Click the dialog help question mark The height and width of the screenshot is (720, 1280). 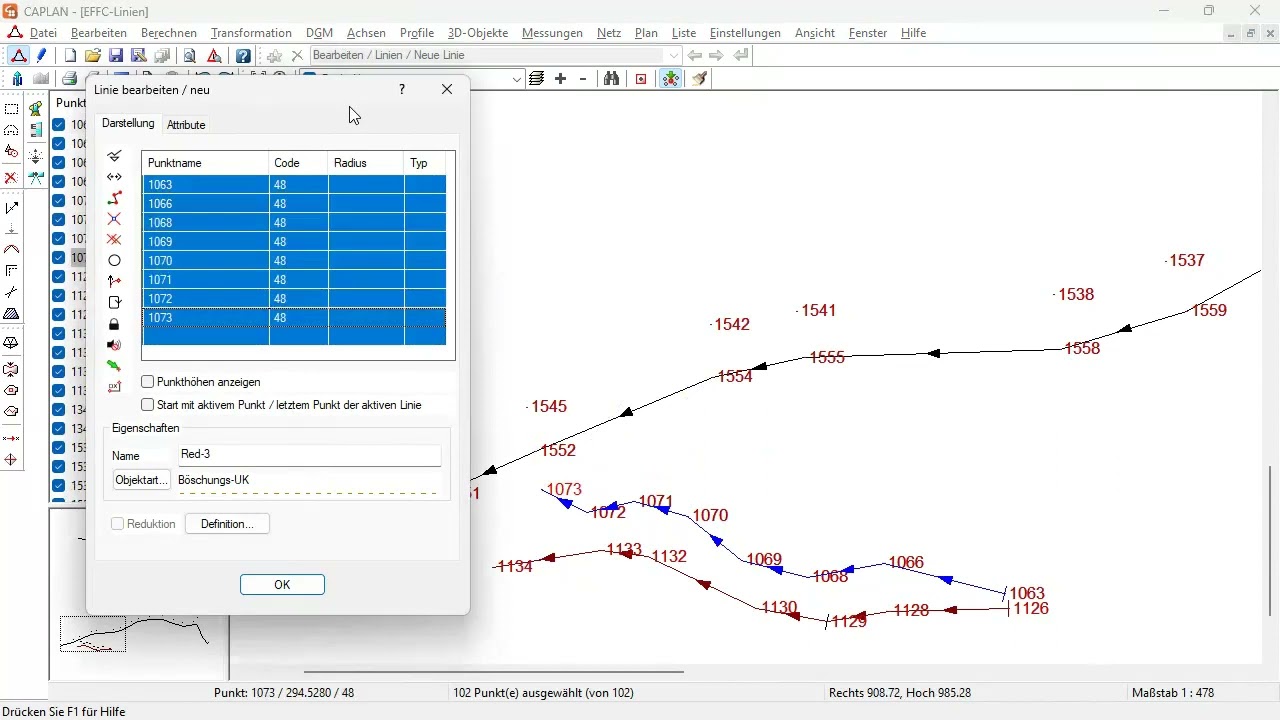tap(402, 89)
